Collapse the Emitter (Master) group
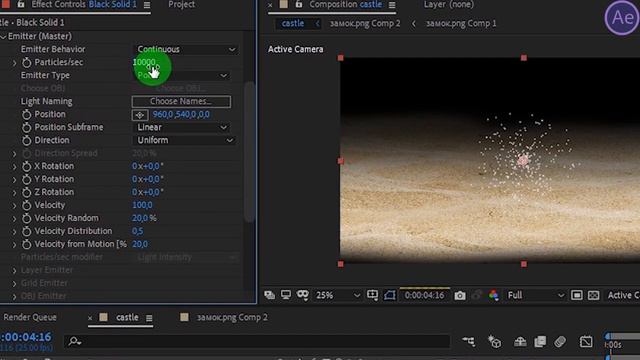Screen dimensions: 640x360 pos(4,37)
